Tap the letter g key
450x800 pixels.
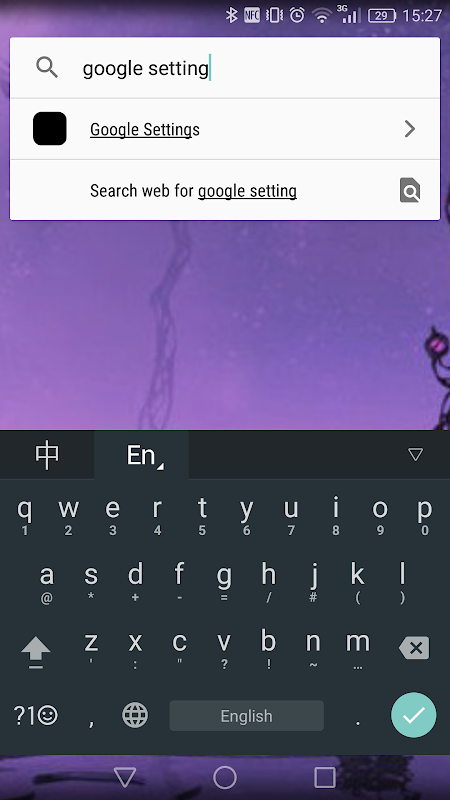[x=224, y=582]
